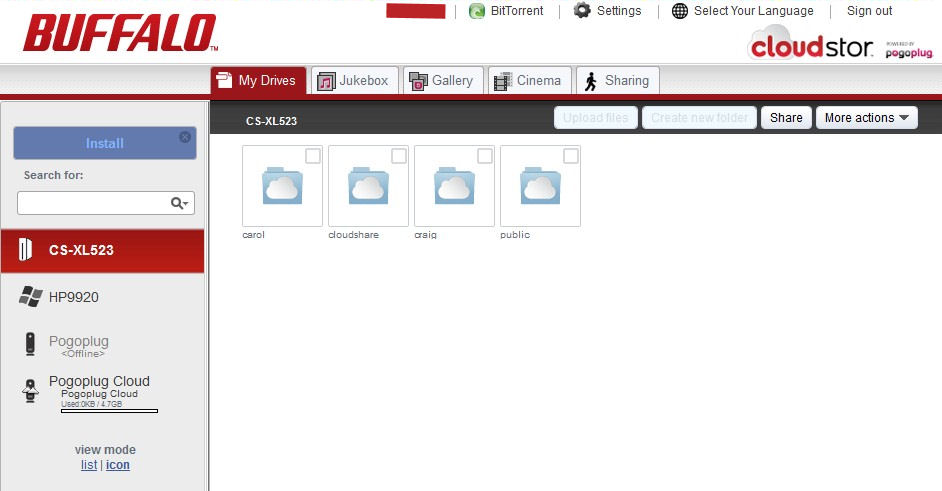Switch view mode to icon
This screenshot has height=491, width=942.
coord(118,465)
